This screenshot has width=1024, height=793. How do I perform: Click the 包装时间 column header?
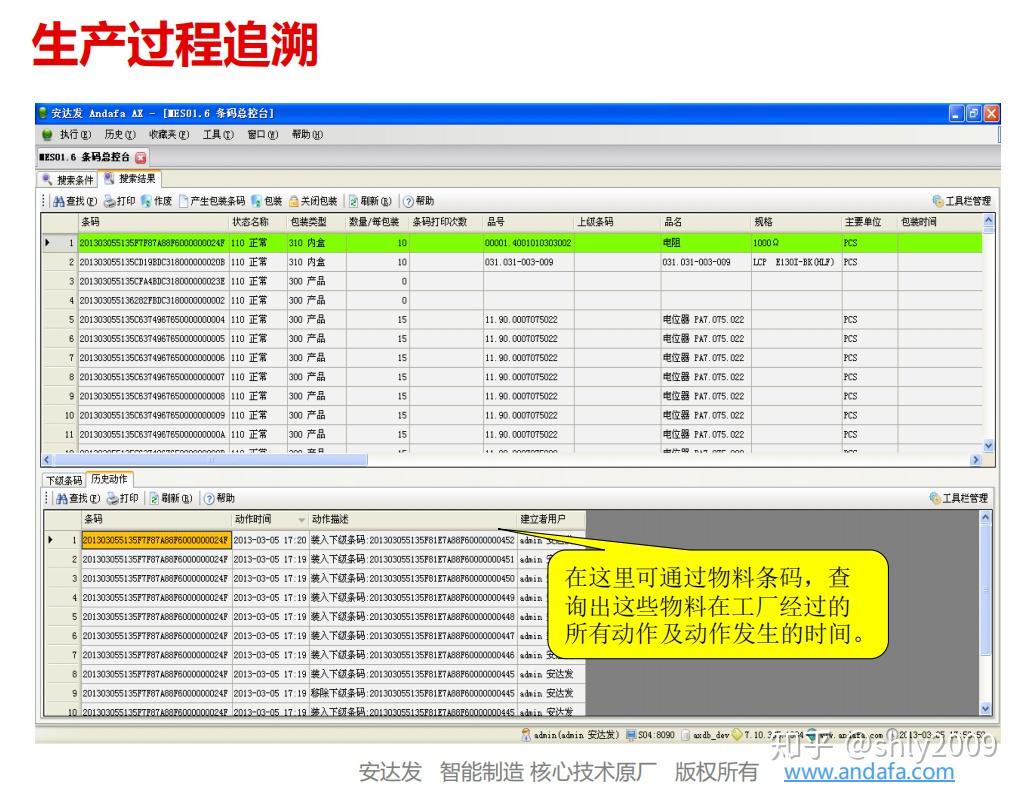(939, 222)
